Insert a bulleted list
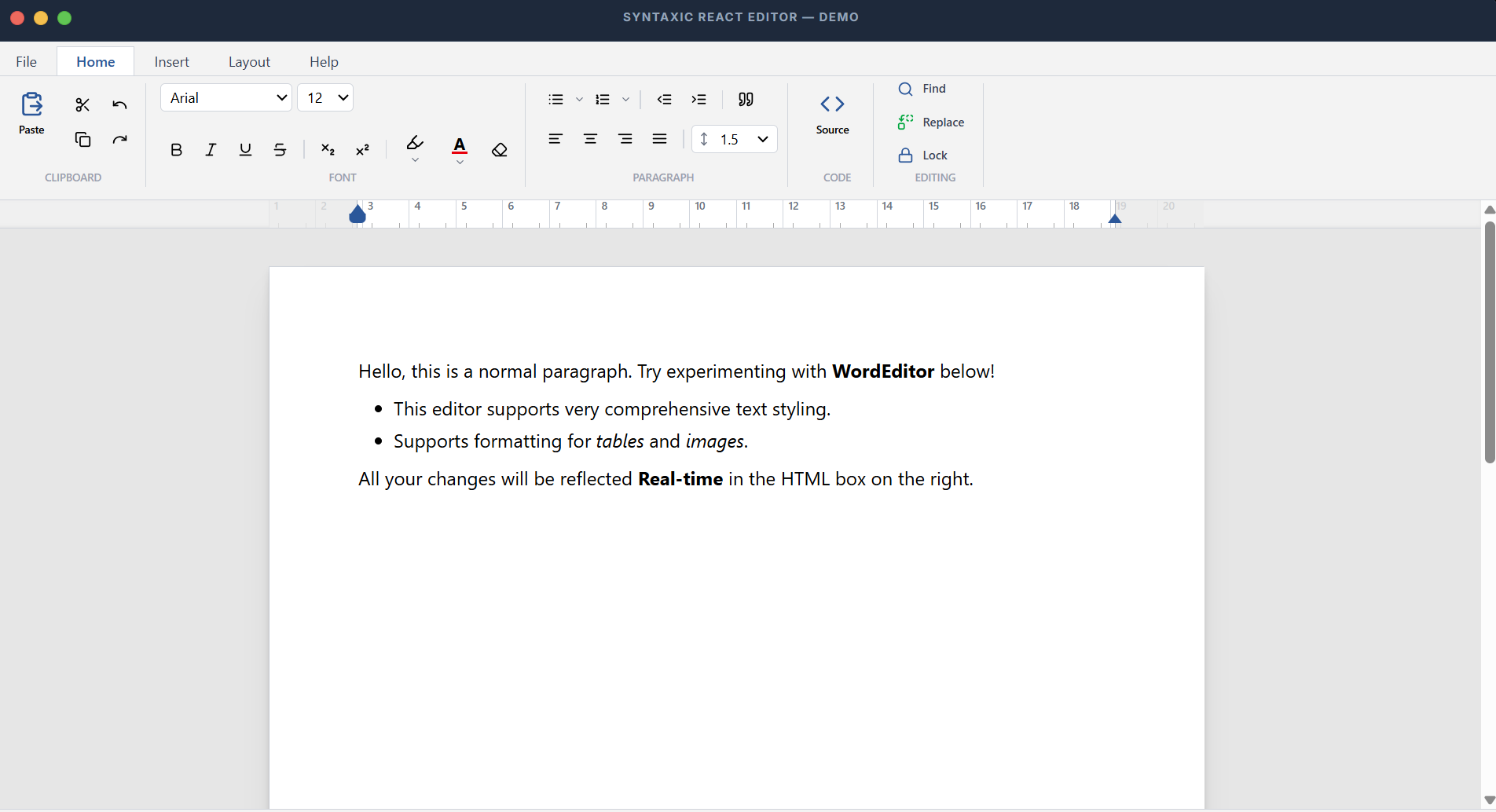Viewport: 1496px width, 812px height. click(x=555, y=99)
